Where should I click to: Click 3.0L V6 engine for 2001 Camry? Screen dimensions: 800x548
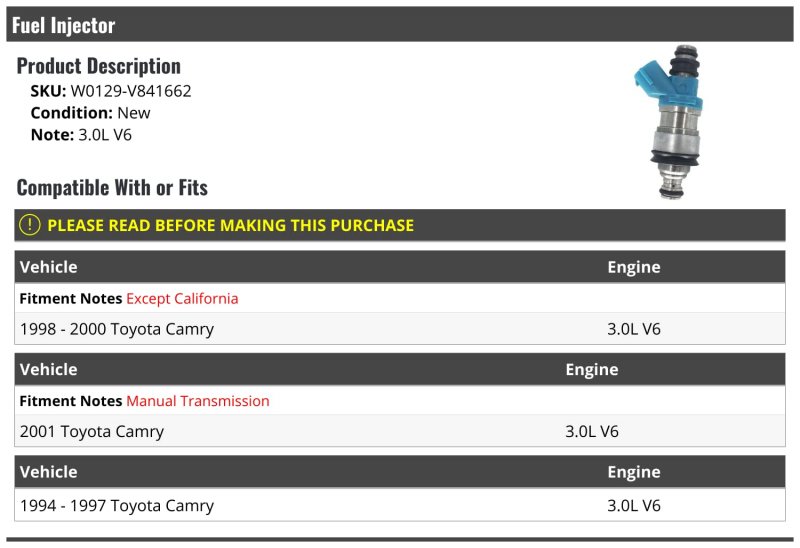coord(592,431)
